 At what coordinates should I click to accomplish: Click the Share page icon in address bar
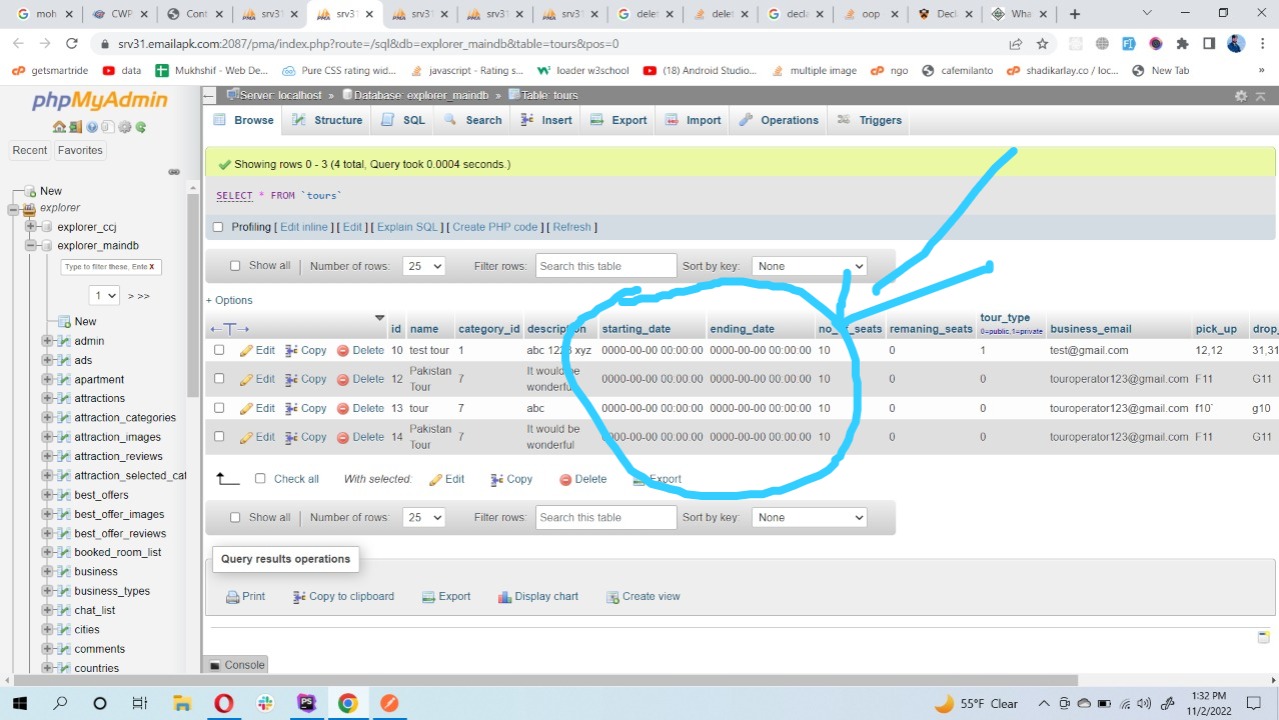tap(1016, 44)
